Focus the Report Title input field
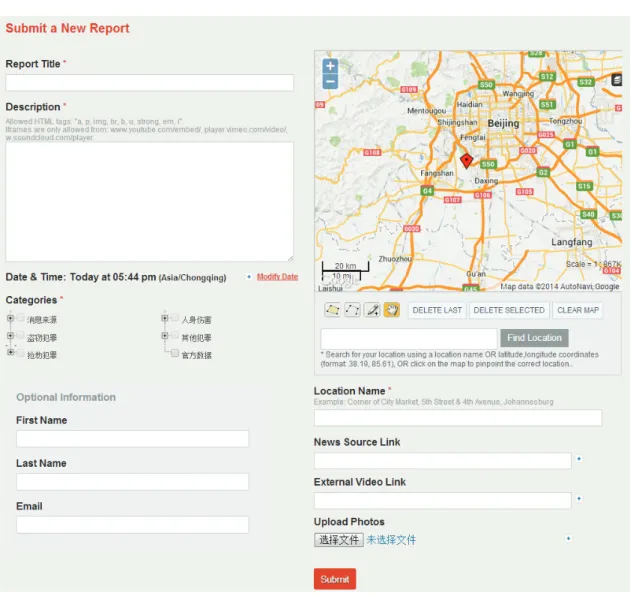Image resolution: width=630 pixels, height=595 pixels. (149, 83)
